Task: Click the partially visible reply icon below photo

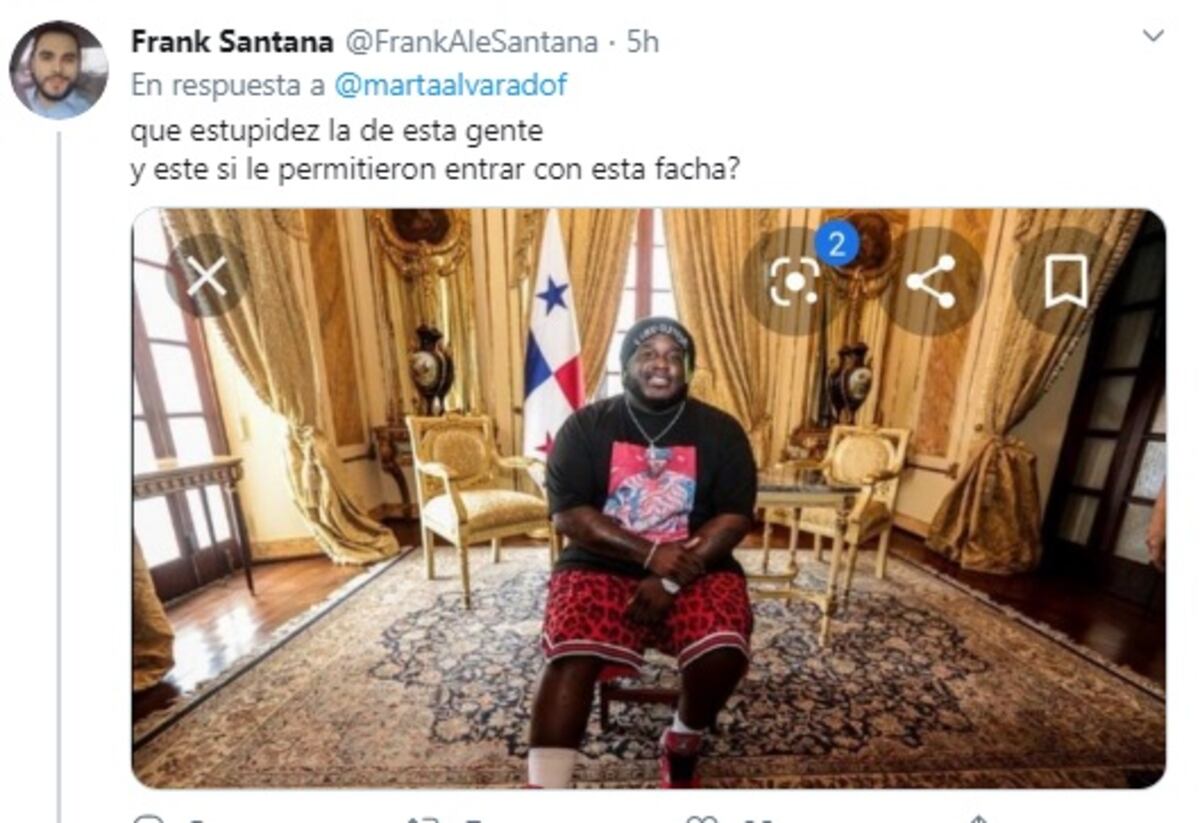Action: [x=147, y=819]
